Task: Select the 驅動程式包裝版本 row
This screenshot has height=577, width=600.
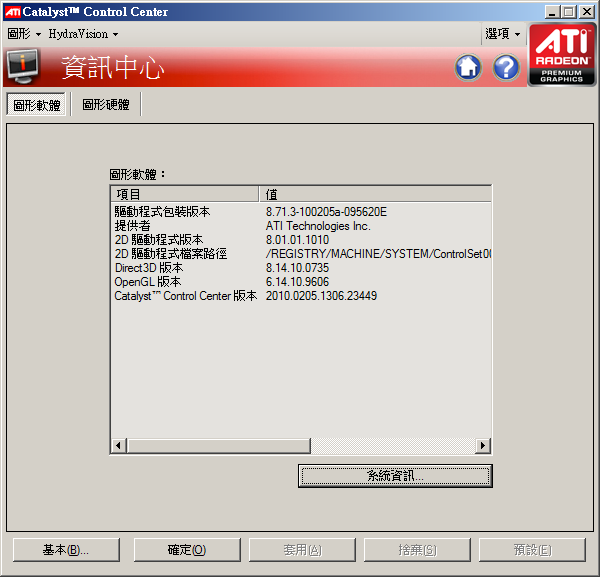Action: click(x=301, y=212)
